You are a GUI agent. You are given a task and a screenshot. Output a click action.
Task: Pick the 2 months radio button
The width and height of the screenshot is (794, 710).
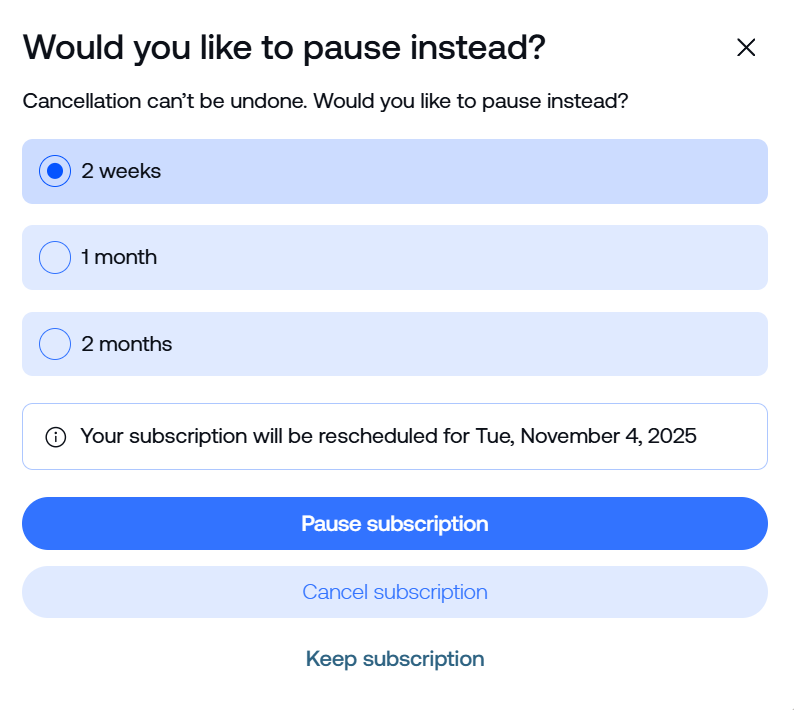coord(55,344)
